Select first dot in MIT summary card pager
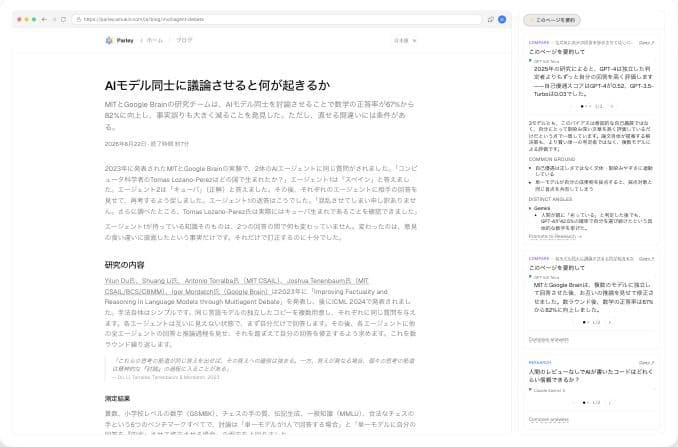678x447 pixels. 584,322
